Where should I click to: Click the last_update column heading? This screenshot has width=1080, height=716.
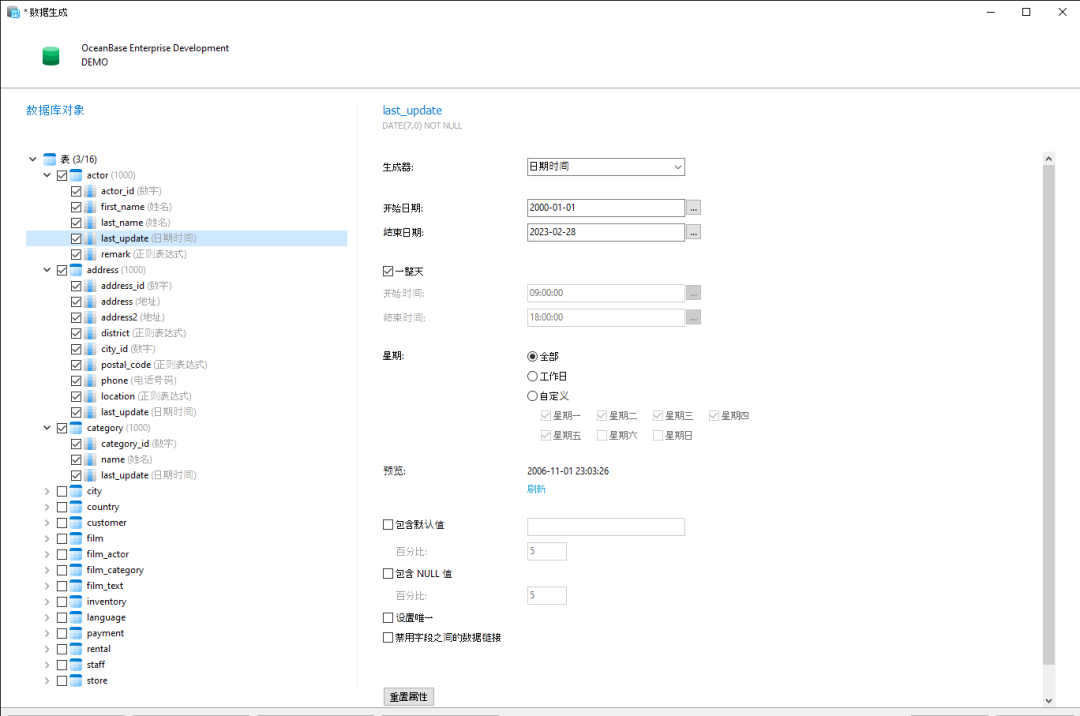412,110
